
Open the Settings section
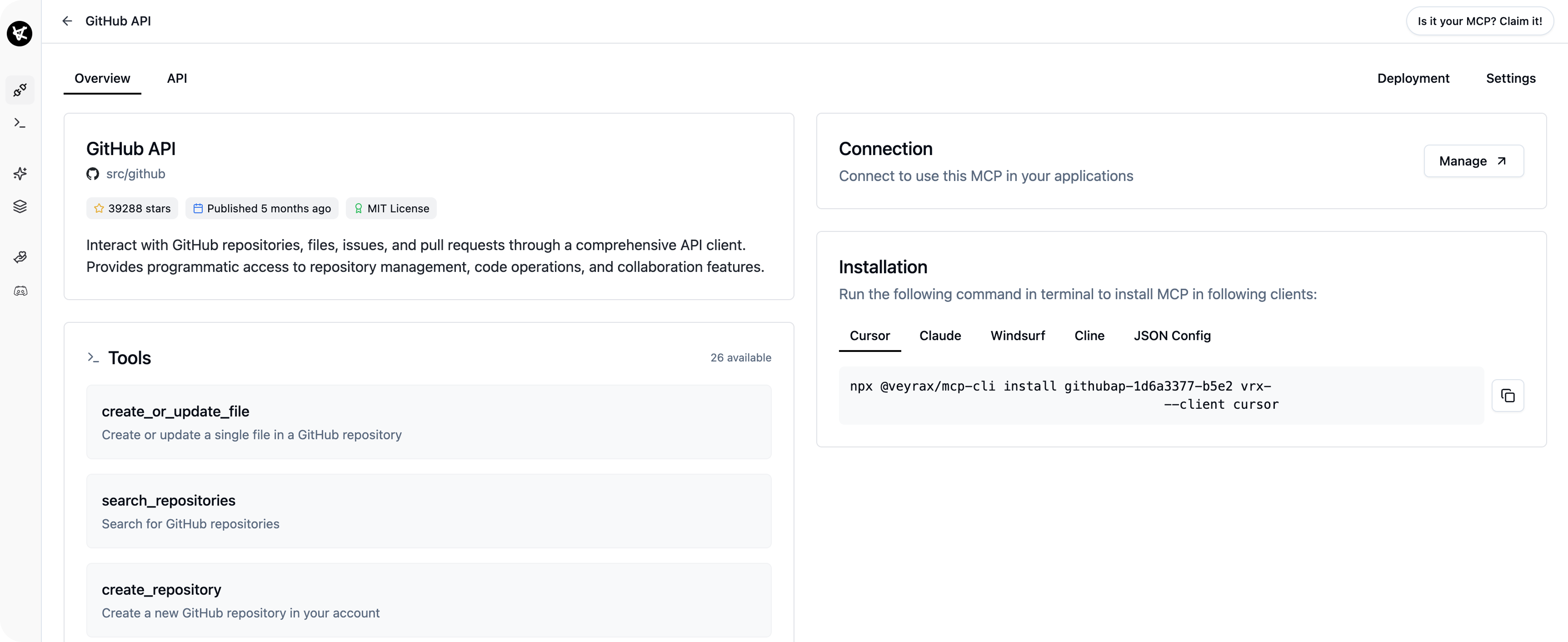pyautogui.click(x=1511, y=78)
